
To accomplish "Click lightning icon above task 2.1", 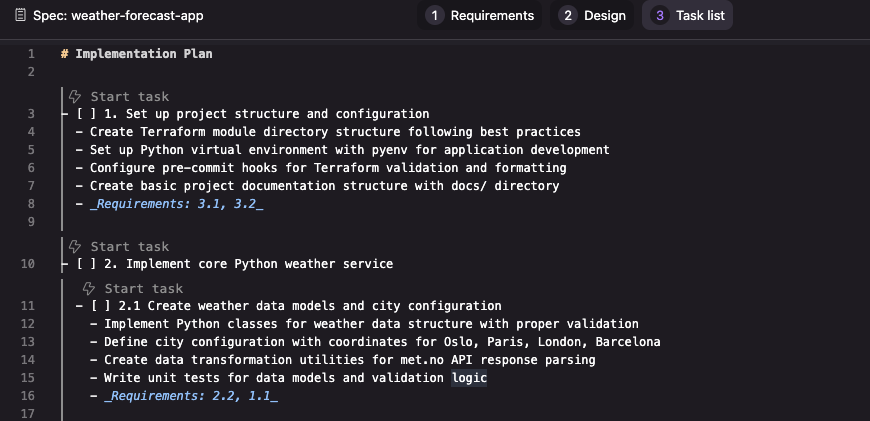I will pyautogui.click(x=89, y=288).
